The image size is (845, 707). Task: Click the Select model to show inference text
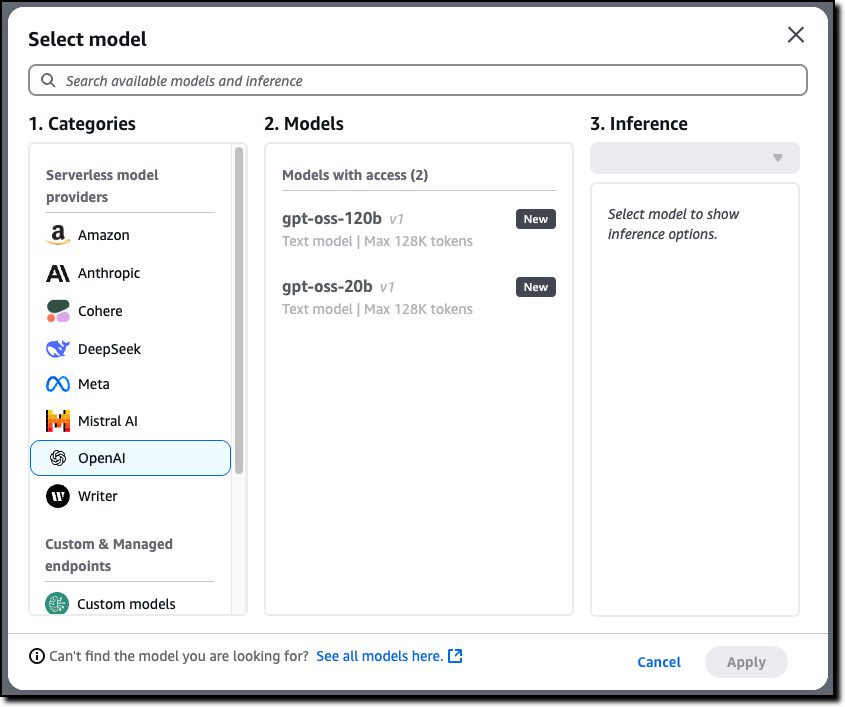(x=673, y=224)
